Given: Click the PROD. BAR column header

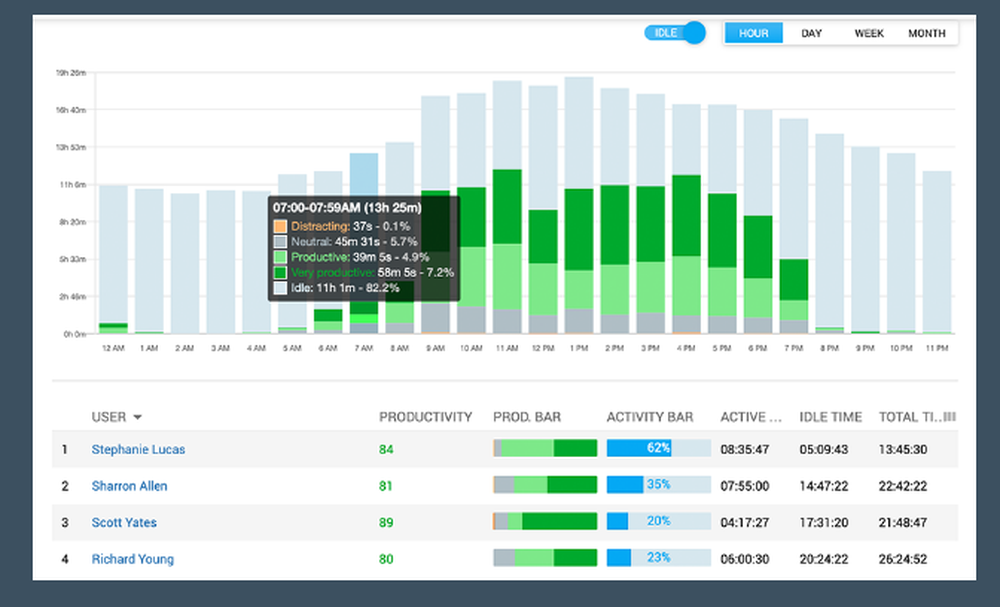Looking at the screenshot, I should [527, 417].
